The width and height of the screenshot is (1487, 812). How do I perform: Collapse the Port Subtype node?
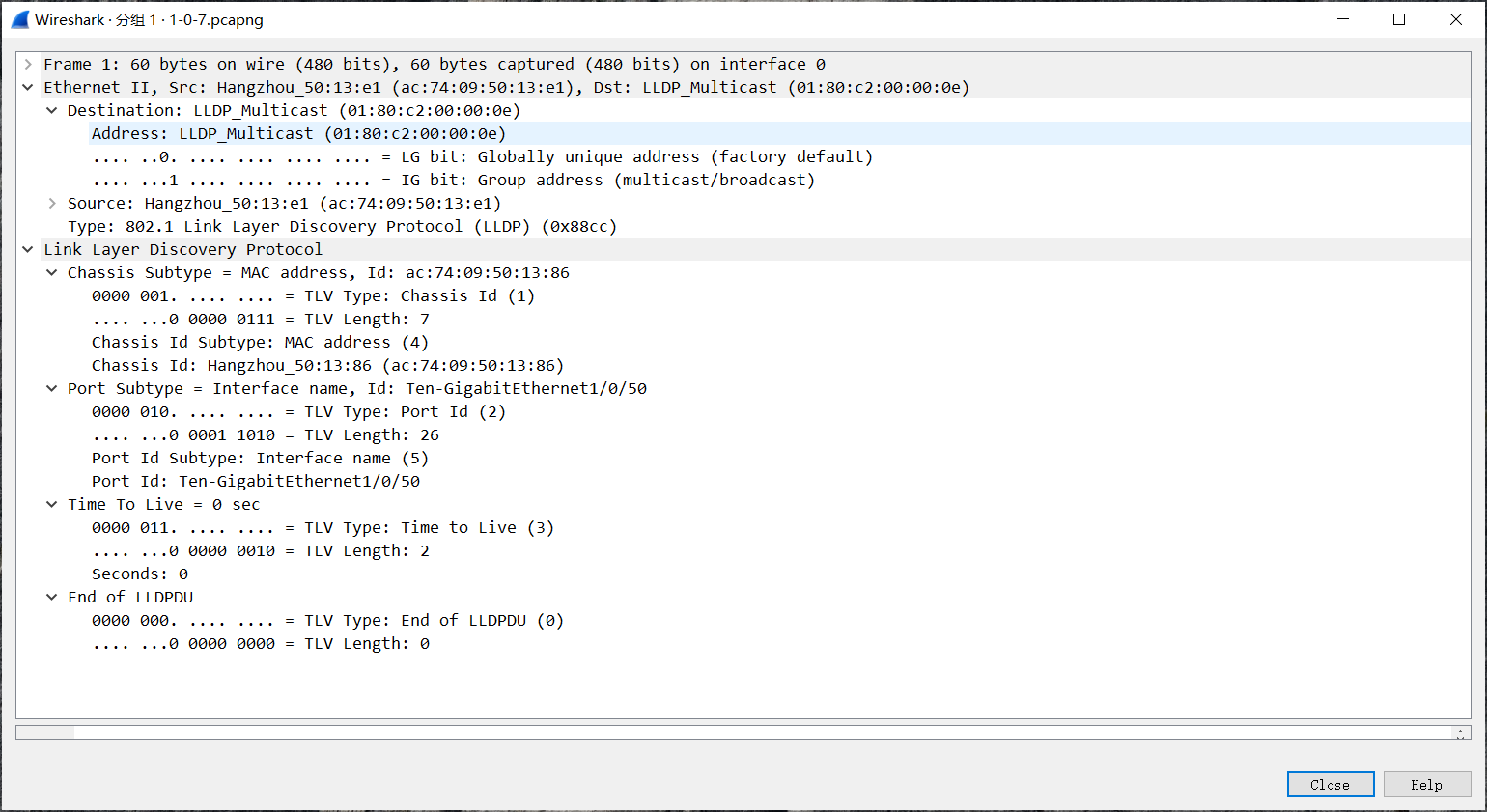pyautogui.click(x=52, y=389)
